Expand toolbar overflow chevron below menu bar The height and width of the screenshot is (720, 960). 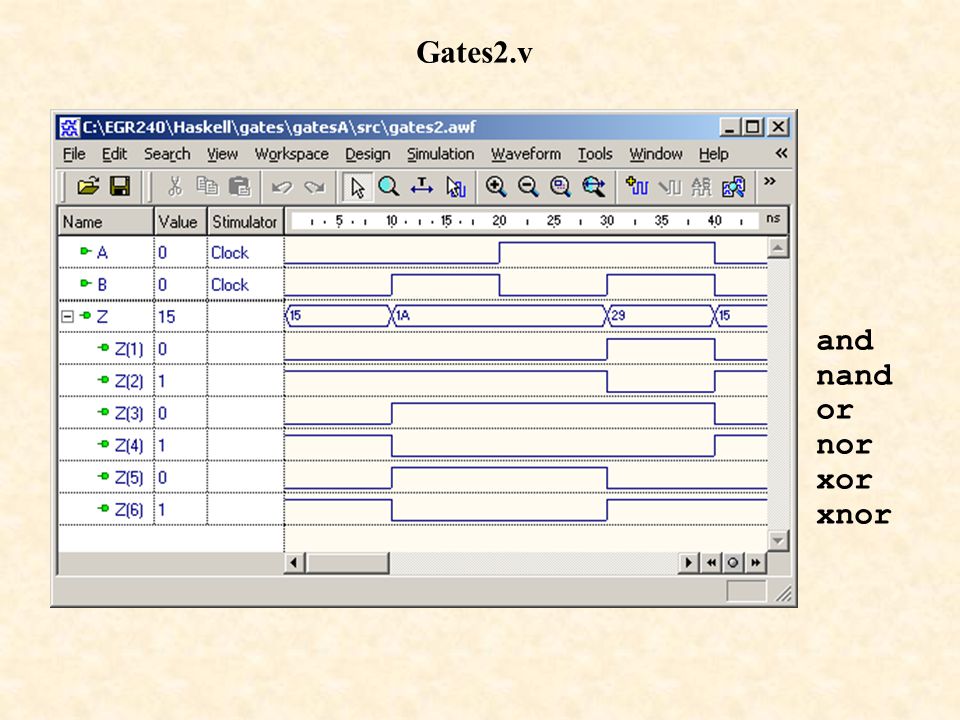coord(770,181)
